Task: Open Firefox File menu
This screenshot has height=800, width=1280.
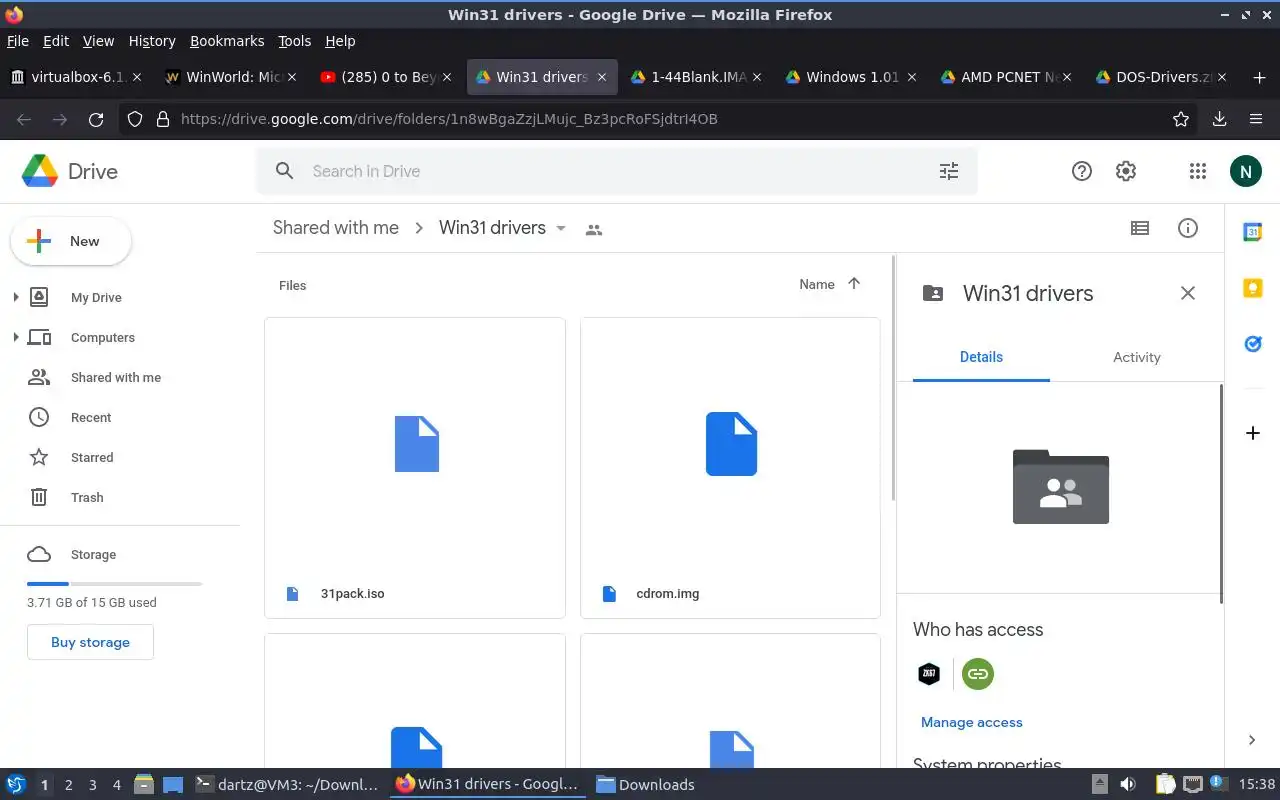Action: pos(18,41)
